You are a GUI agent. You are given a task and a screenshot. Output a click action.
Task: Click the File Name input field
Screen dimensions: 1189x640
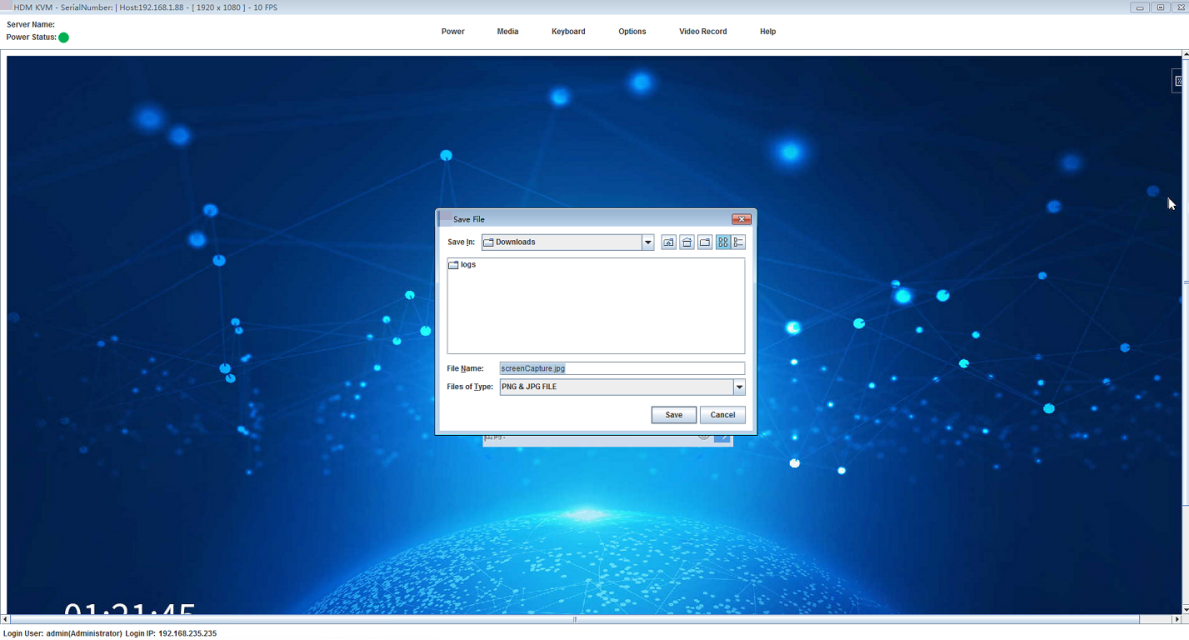coord(622,369)
